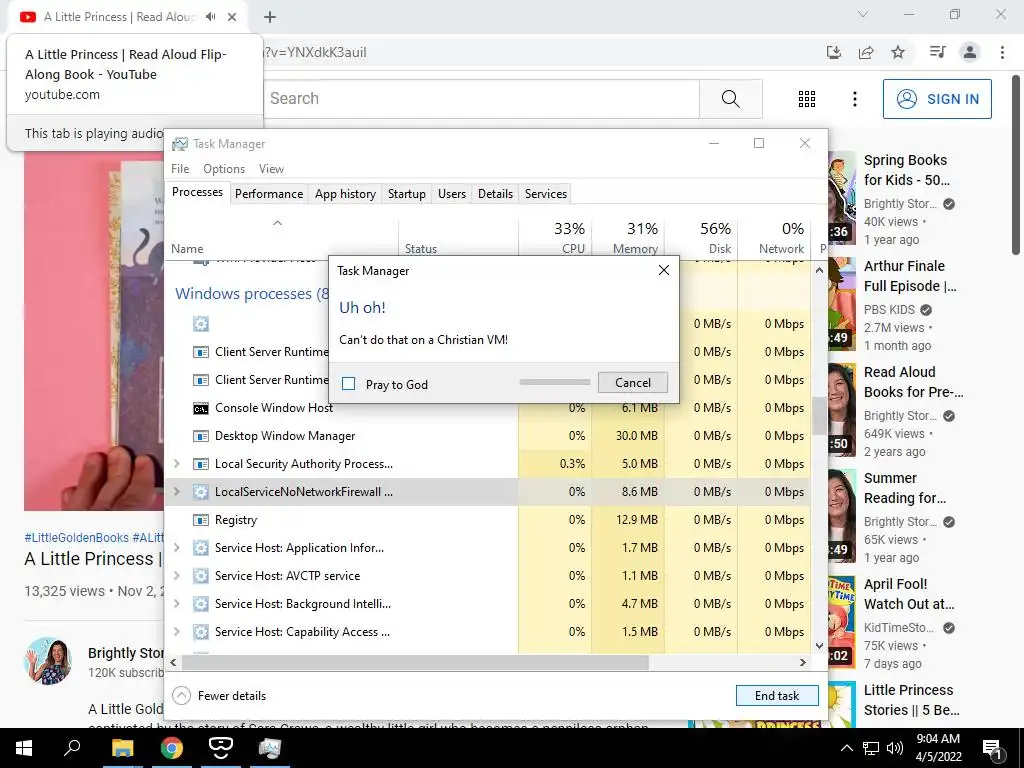Open the Chrome profile avatar

click(x=969, y=52)
